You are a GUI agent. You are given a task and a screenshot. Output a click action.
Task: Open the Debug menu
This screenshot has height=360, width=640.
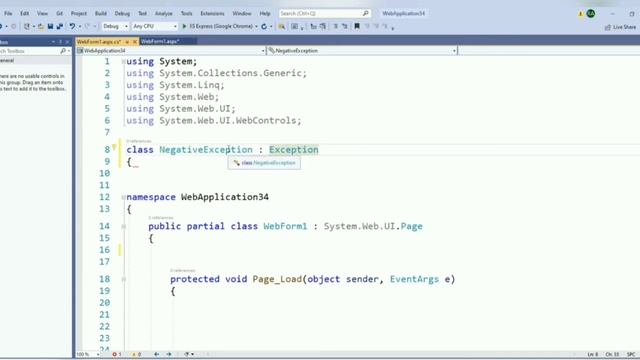coord(122,13)
